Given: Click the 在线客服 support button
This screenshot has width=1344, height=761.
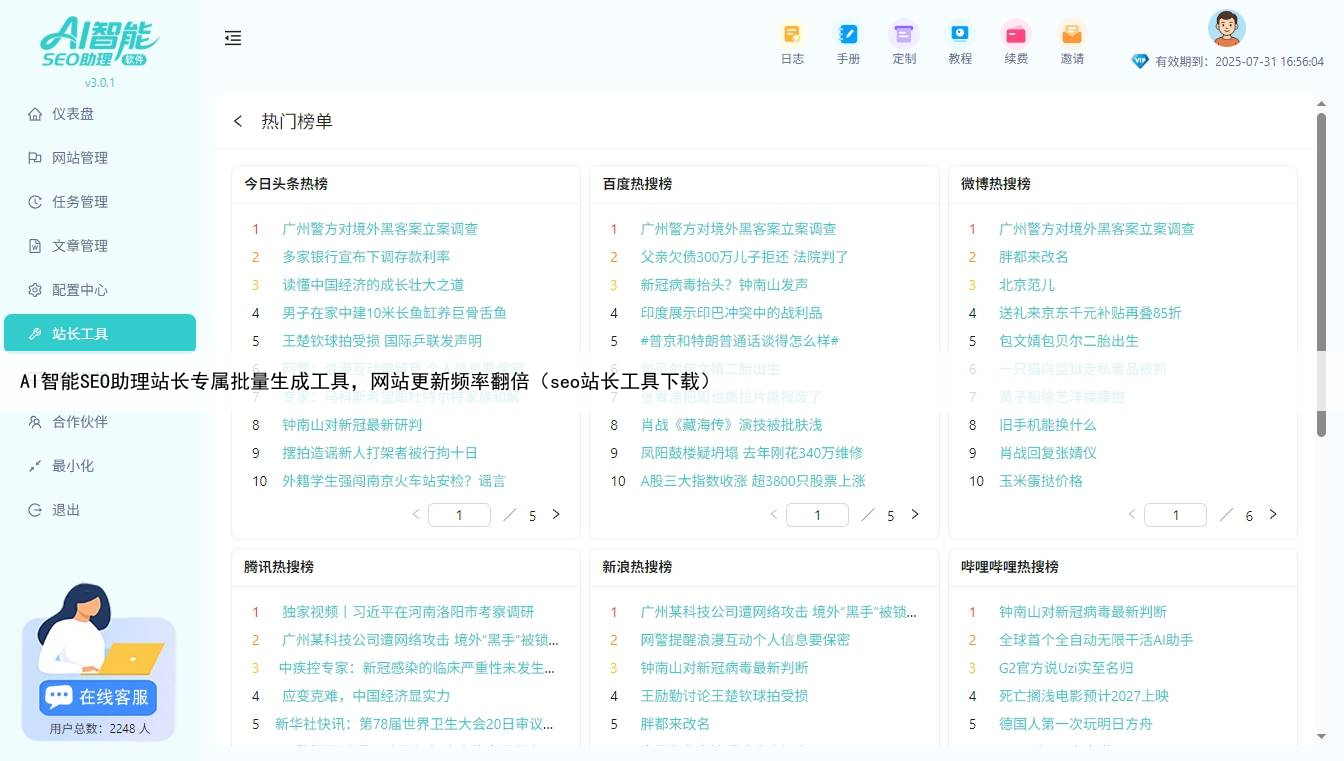Looking at the screenshot, I should 98,697.
